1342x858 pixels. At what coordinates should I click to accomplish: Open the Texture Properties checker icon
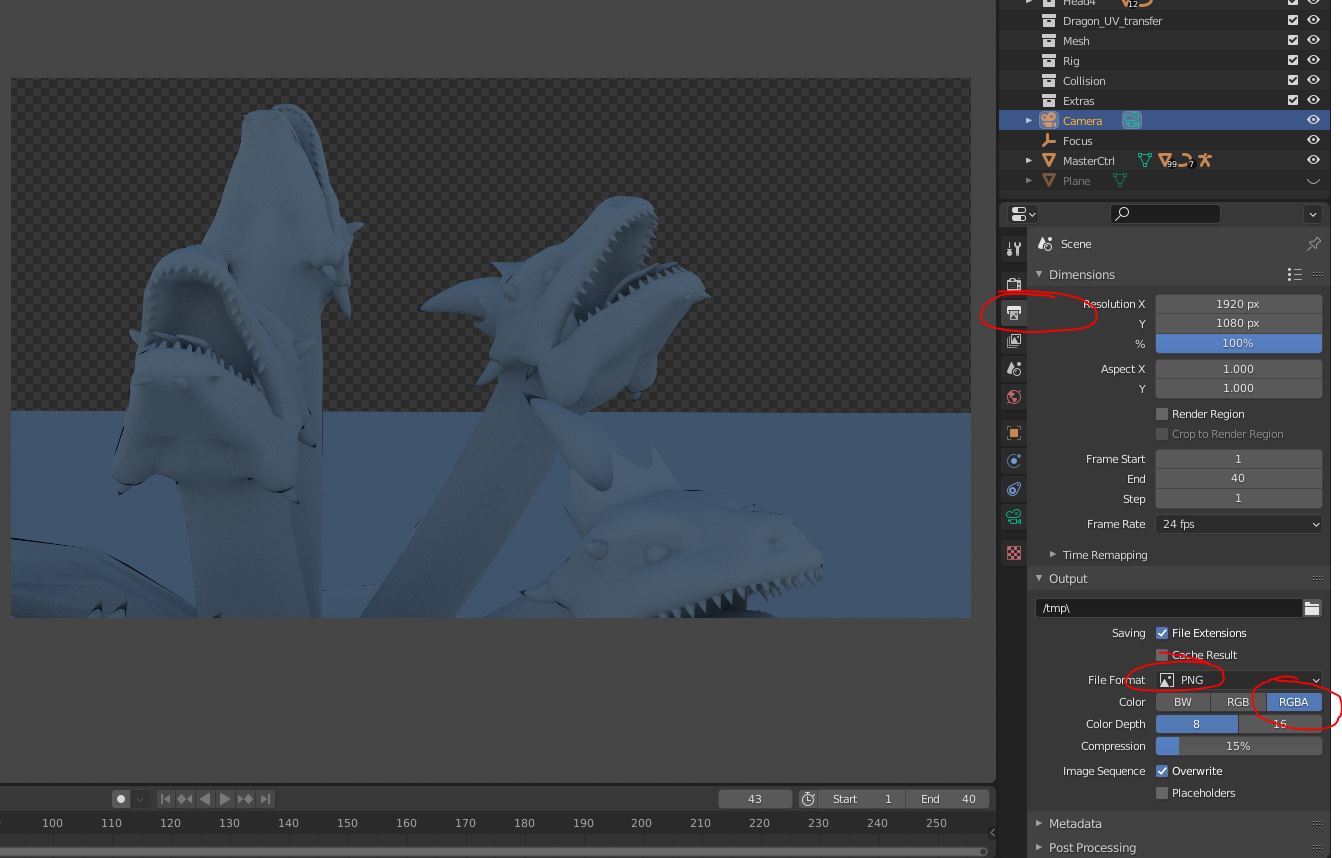pos(1013,553)
